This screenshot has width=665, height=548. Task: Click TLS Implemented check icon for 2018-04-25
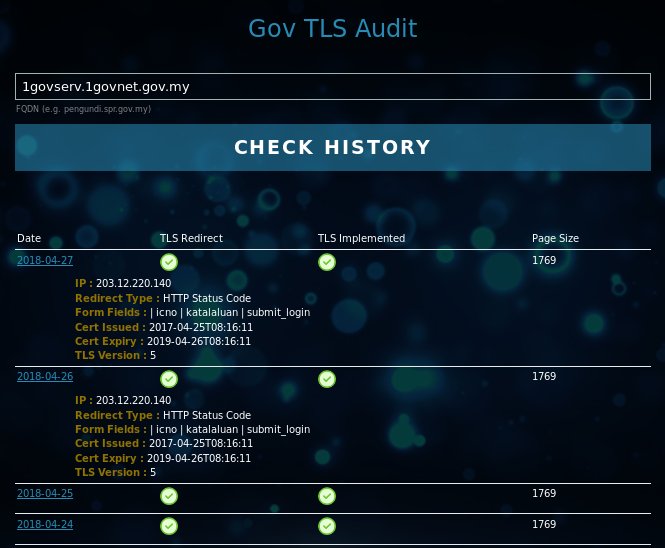pyautogui.click(x=327, y=496)
